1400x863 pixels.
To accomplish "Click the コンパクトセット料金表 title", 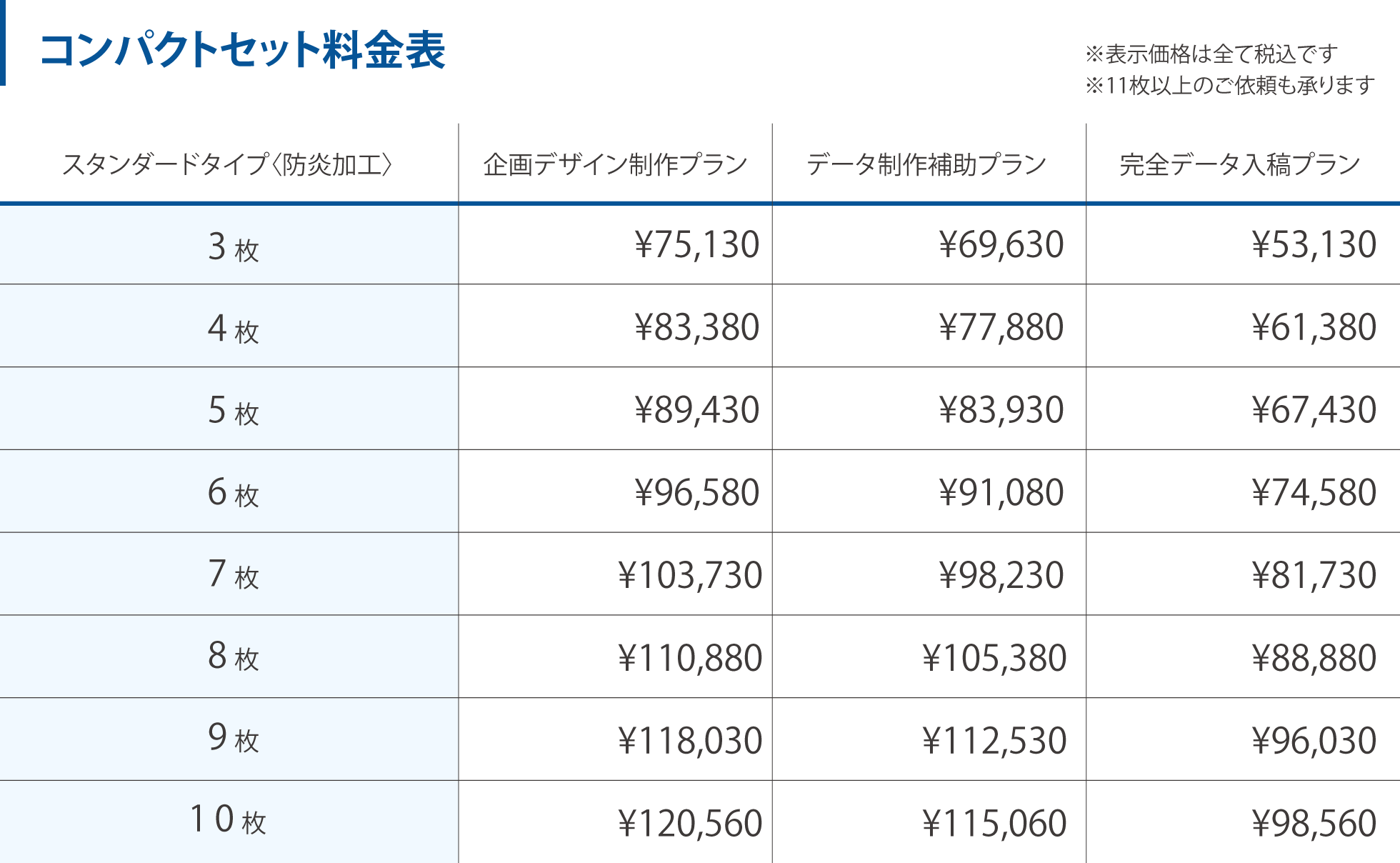I will click(x=243, y=50).
